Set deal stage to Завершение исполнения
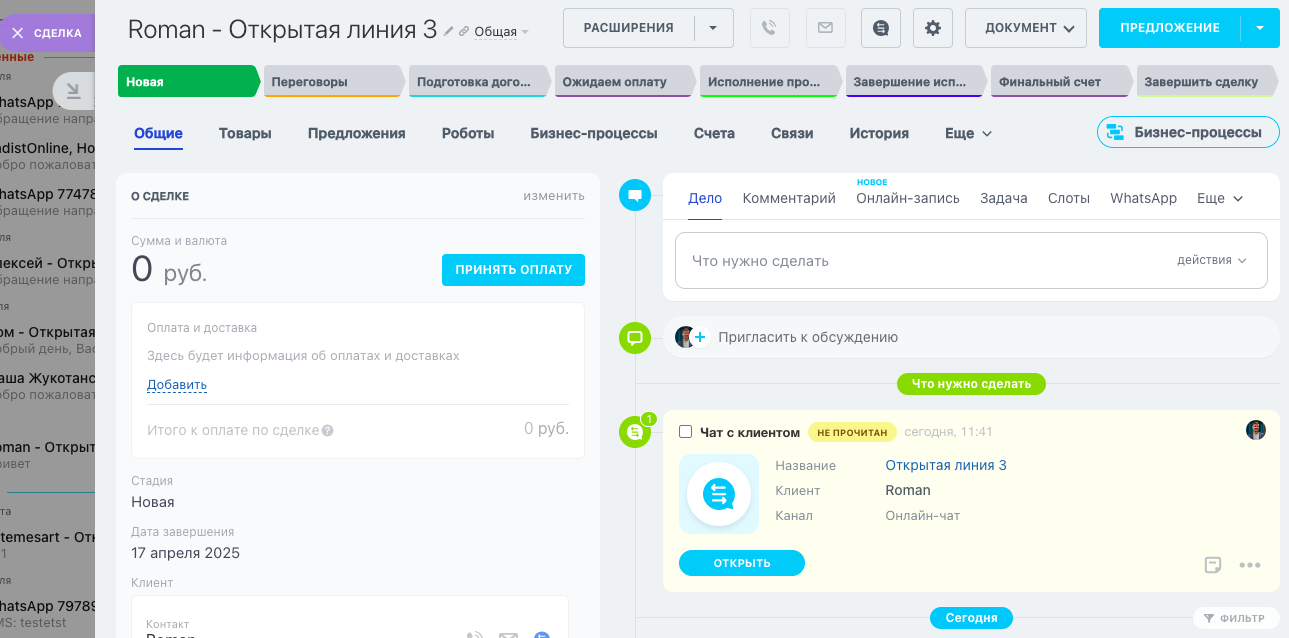 click(915, 82)
